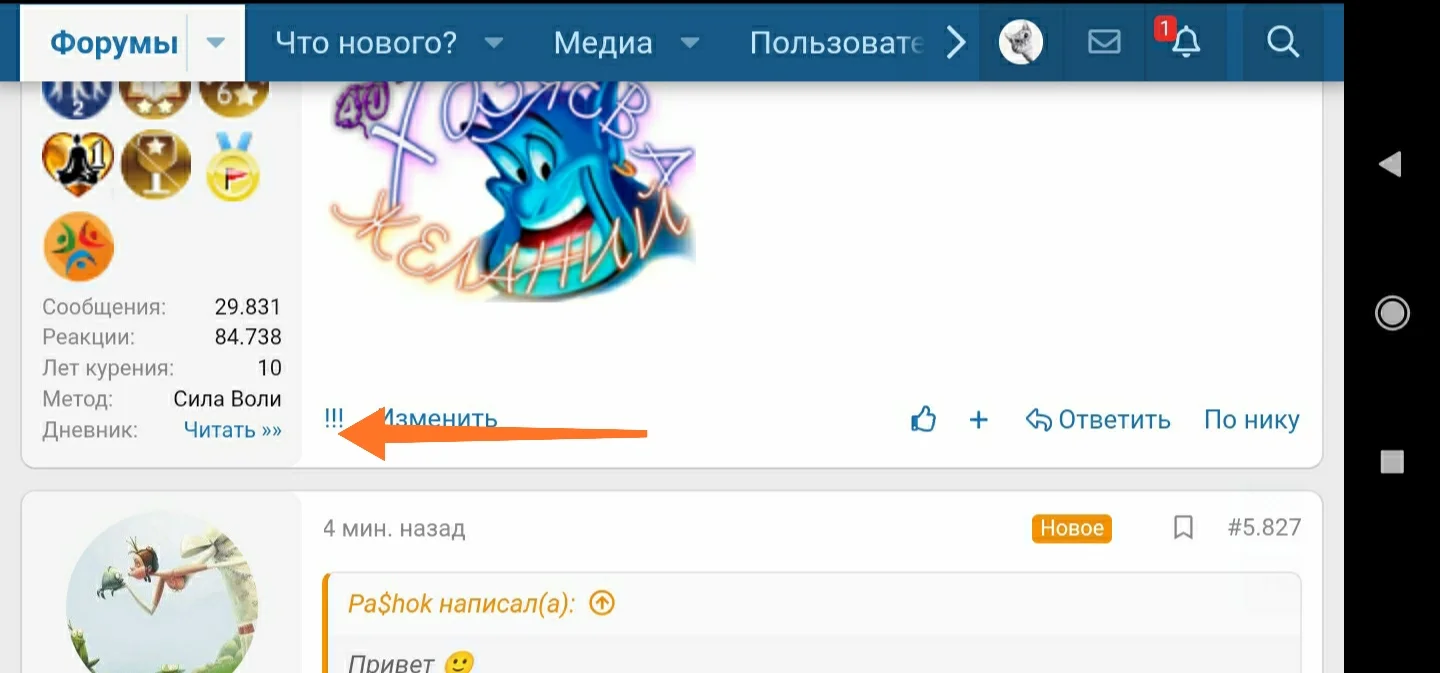Expand the Форумы dropdown arrow
The width and height of the screenshot is (1440, 673).
click(216, 43)
